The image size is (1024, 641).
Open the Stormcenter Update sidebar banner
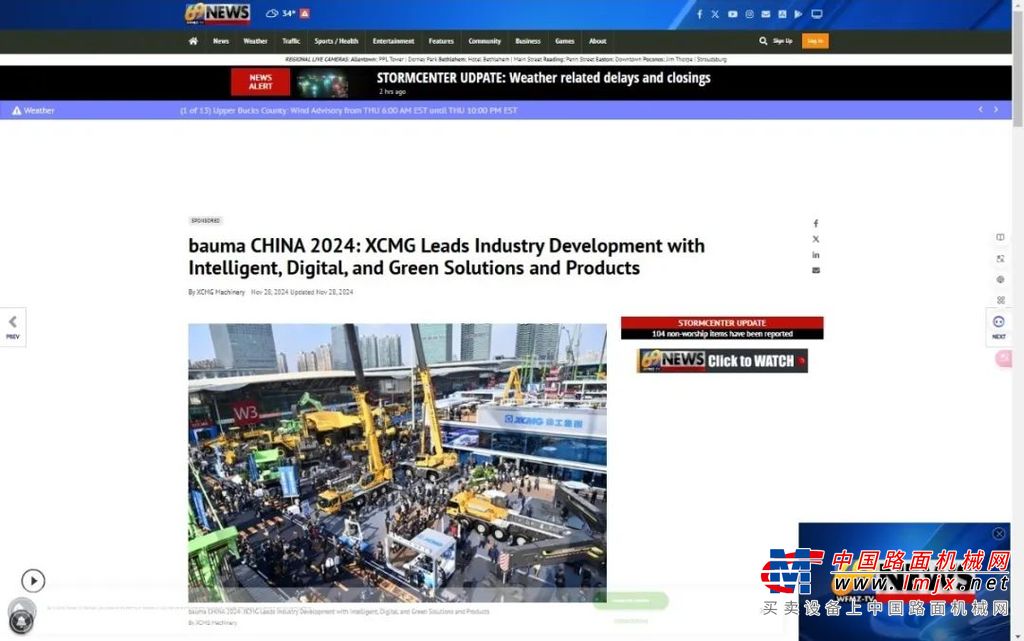722,328
